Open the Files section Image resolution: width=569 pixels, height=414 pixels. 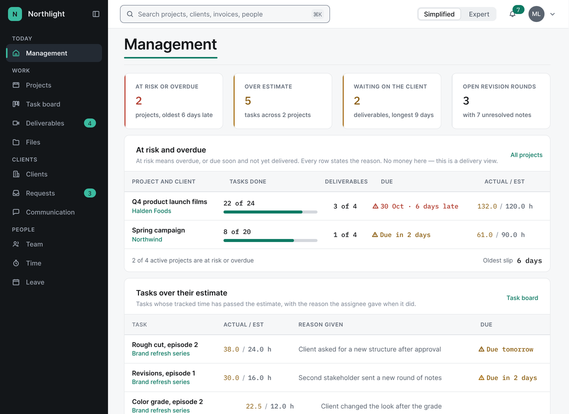click(x=33, y=142)
